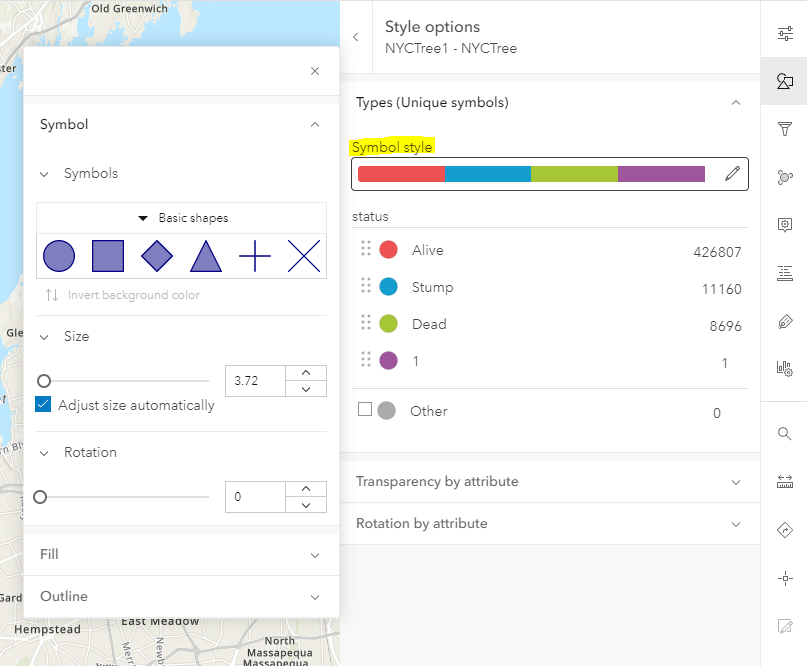Select the Styles panel icon
Screen dimensions: 807x666
tap(784, 82)
